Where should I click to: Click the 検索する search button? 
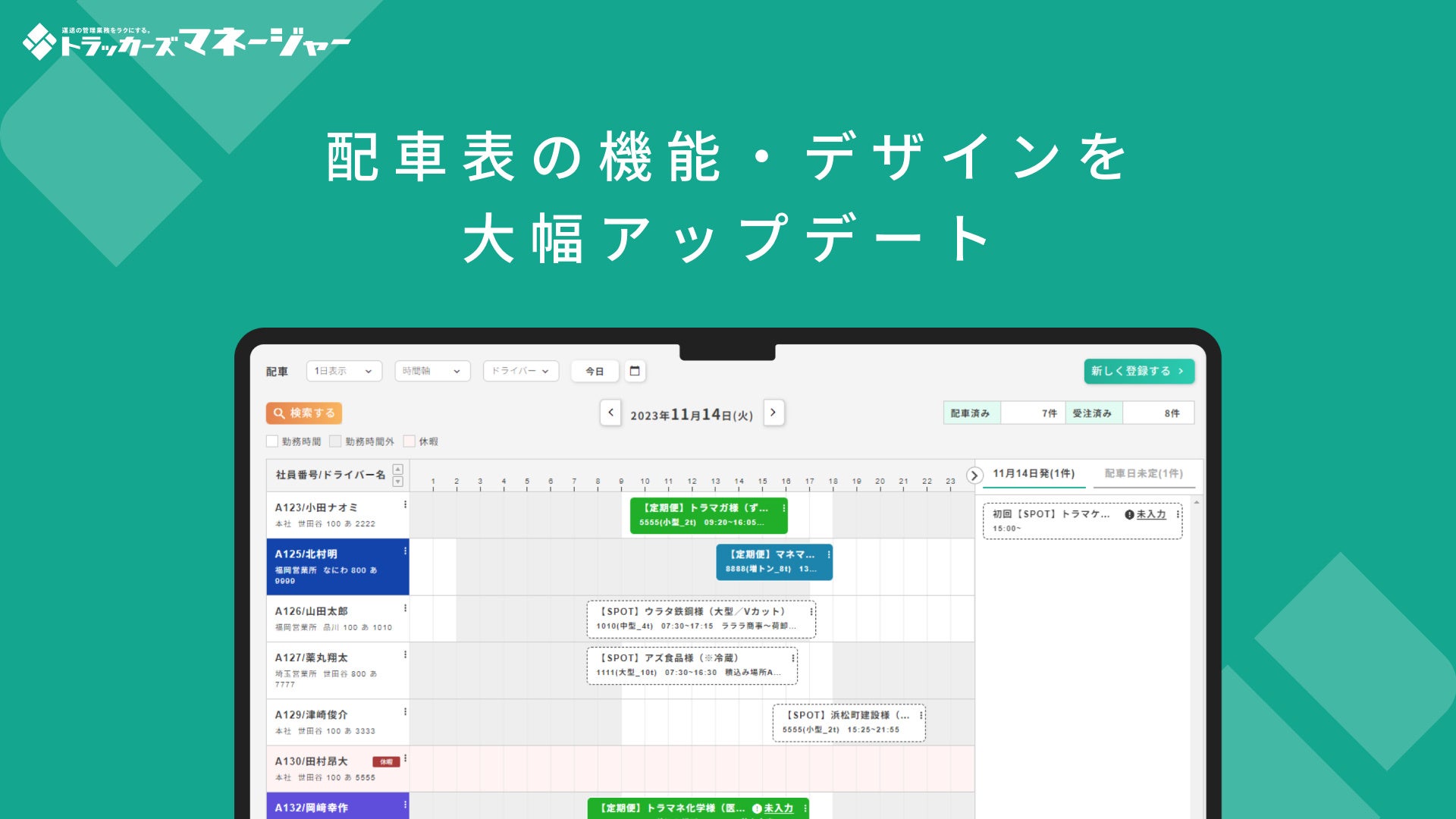tap(304, 413)
